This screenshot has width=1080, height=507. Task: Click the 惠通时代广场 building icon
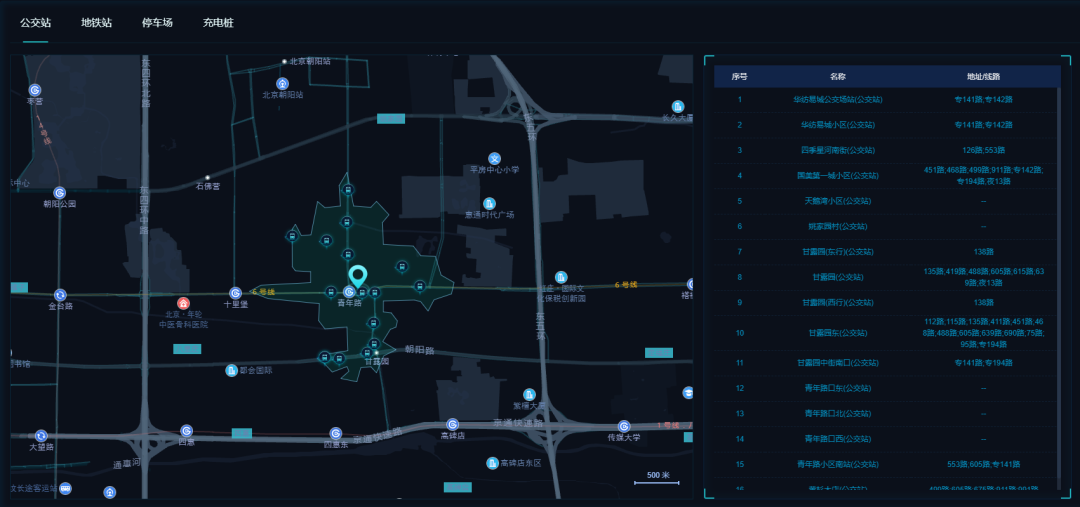[x=489, y=203]
